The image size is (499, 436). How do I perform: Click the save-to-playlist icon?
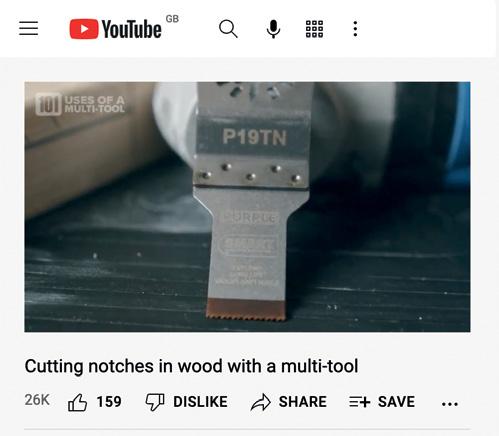[360, 402]
